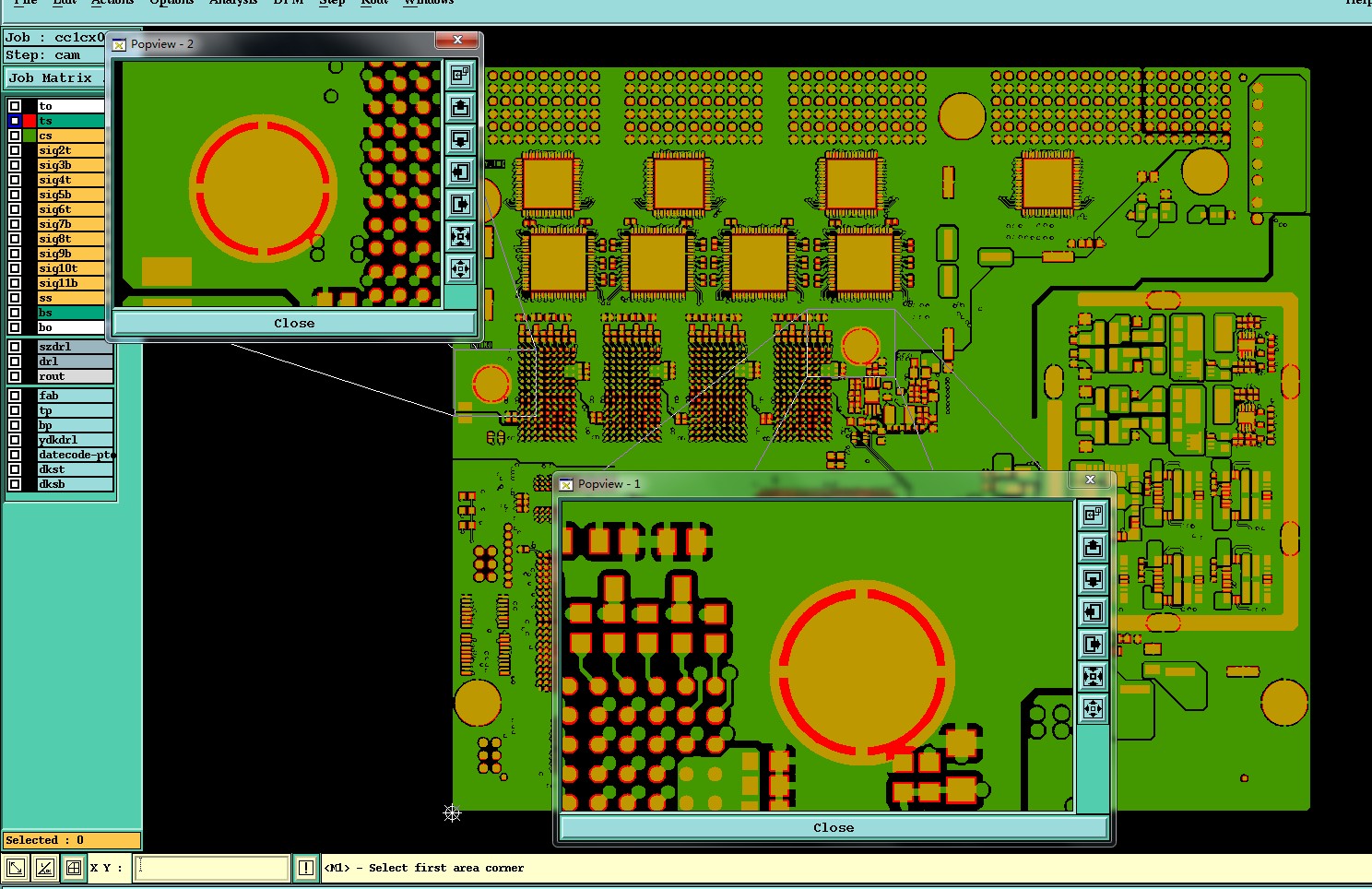Image resolution: width=1372 pixels, height=889 pixels.
Task: Toggle the fab layer checkbox
Action: coord(15,396)
